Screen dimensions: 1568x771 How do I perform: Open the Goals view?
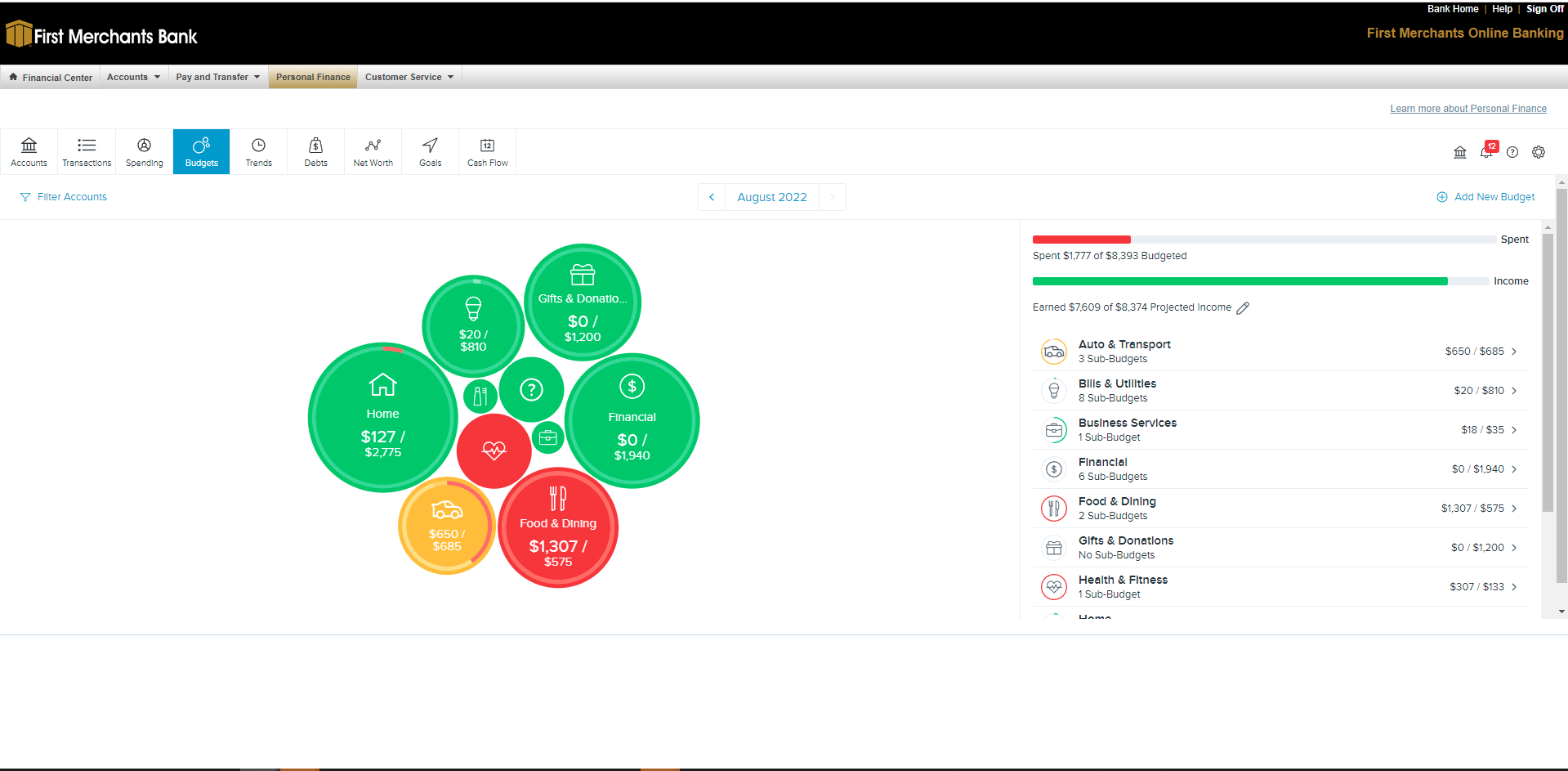[430, 151]
